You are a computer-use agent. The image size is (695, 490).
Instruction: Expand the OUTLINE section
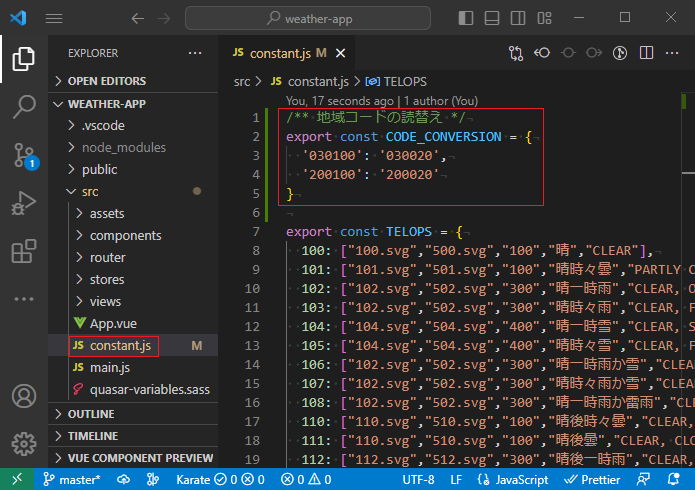pos(133,414)
